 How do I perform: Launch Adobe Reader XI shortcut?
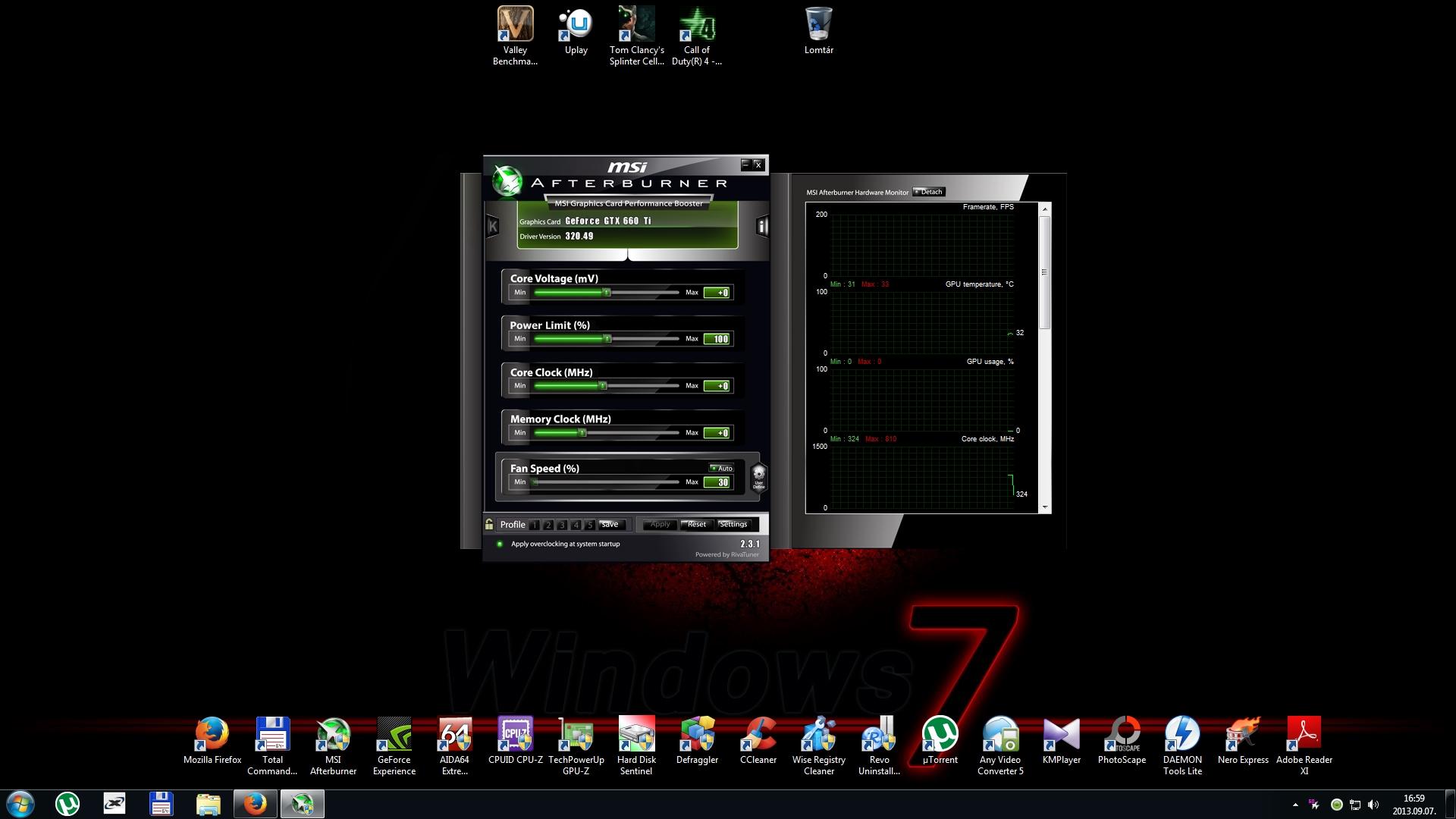pos(1304,746)
